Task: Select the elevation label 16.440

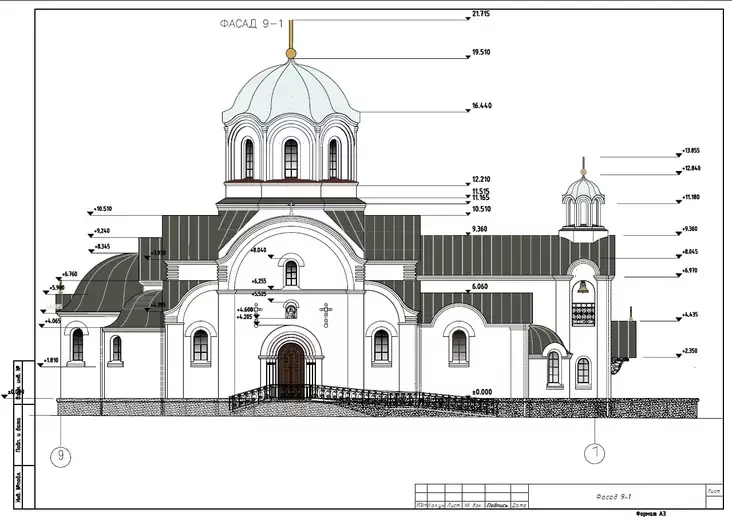Action: click(482, 105)
